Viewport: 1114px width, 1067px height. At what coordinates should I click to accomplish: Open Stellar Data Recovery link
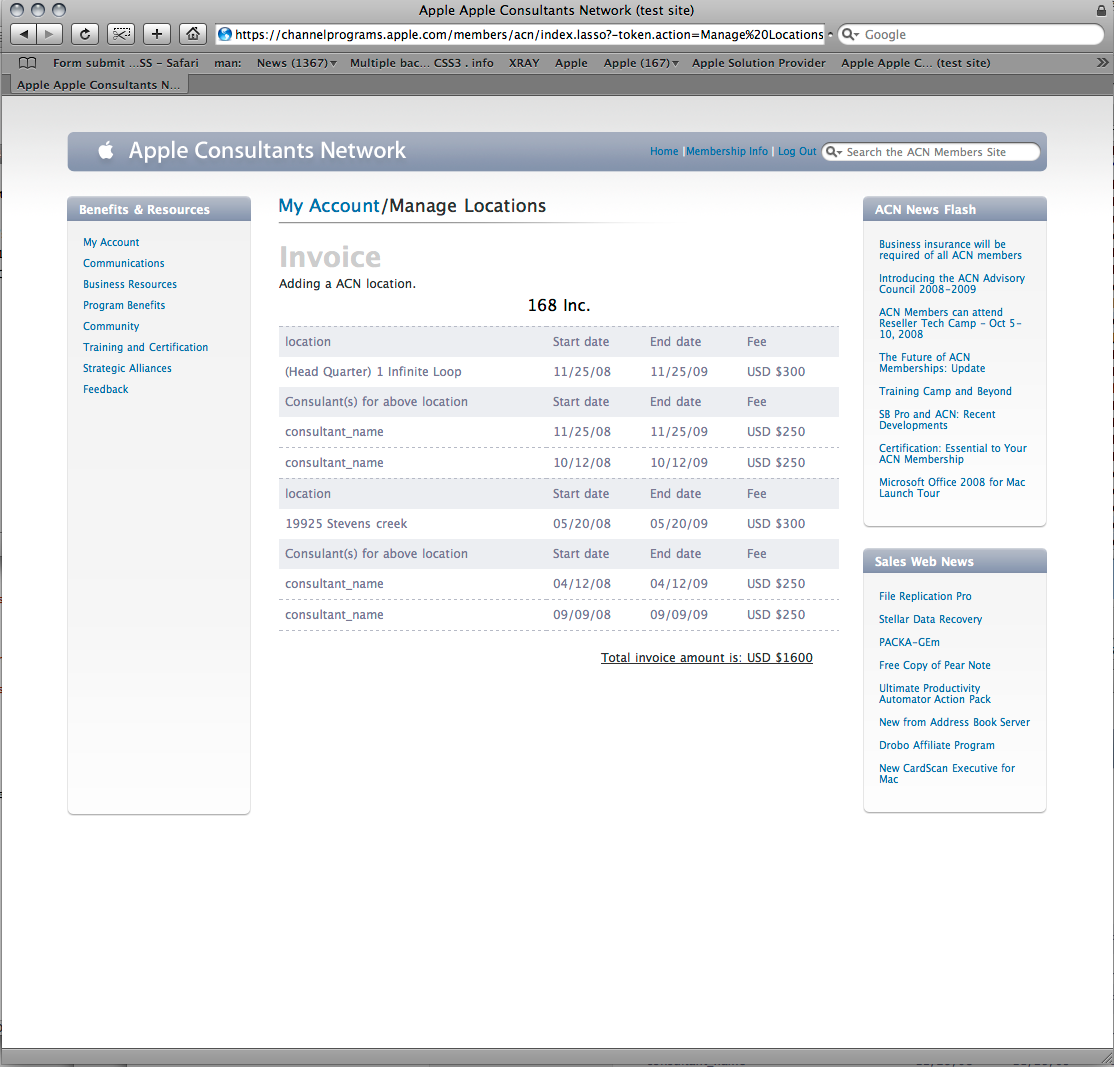pyautogui.click(x=931, y=619)
